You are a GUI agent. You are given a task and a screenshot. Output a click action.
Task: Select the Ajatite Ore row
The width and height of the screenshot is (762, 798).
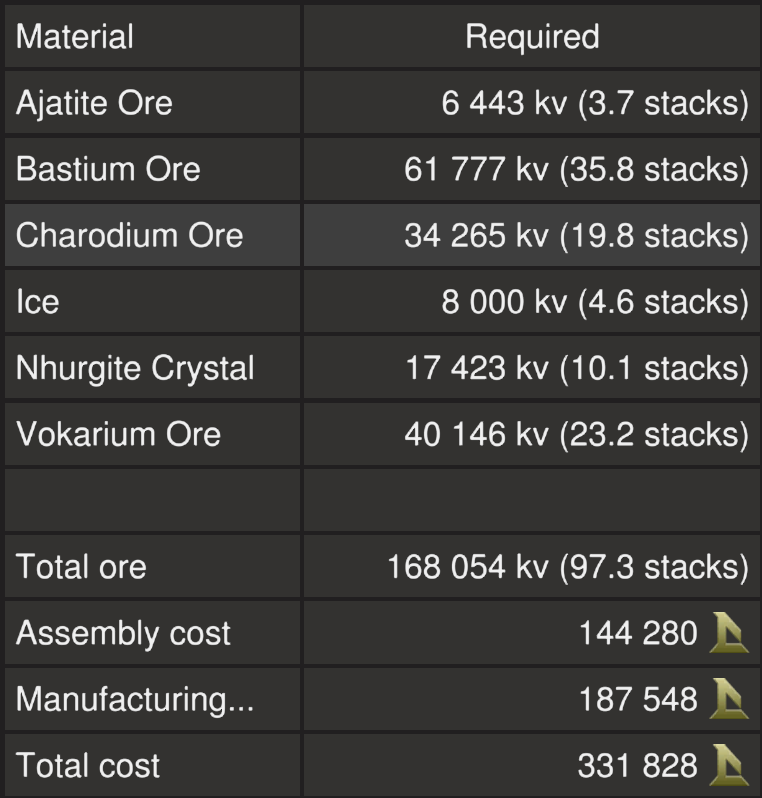tap(94, 103)
